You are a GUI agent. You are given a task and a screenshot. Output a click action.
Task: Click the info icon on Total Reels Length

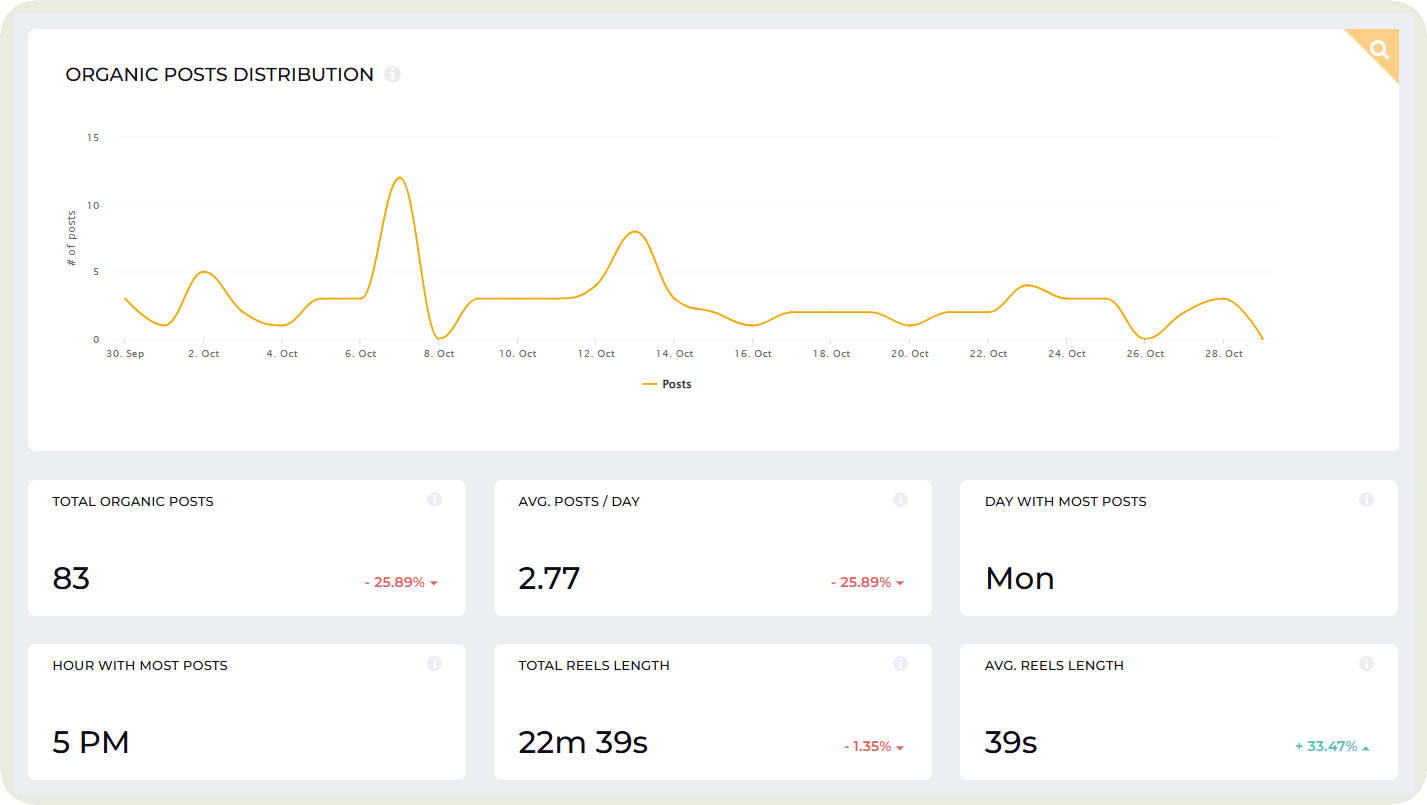[900, 662]
